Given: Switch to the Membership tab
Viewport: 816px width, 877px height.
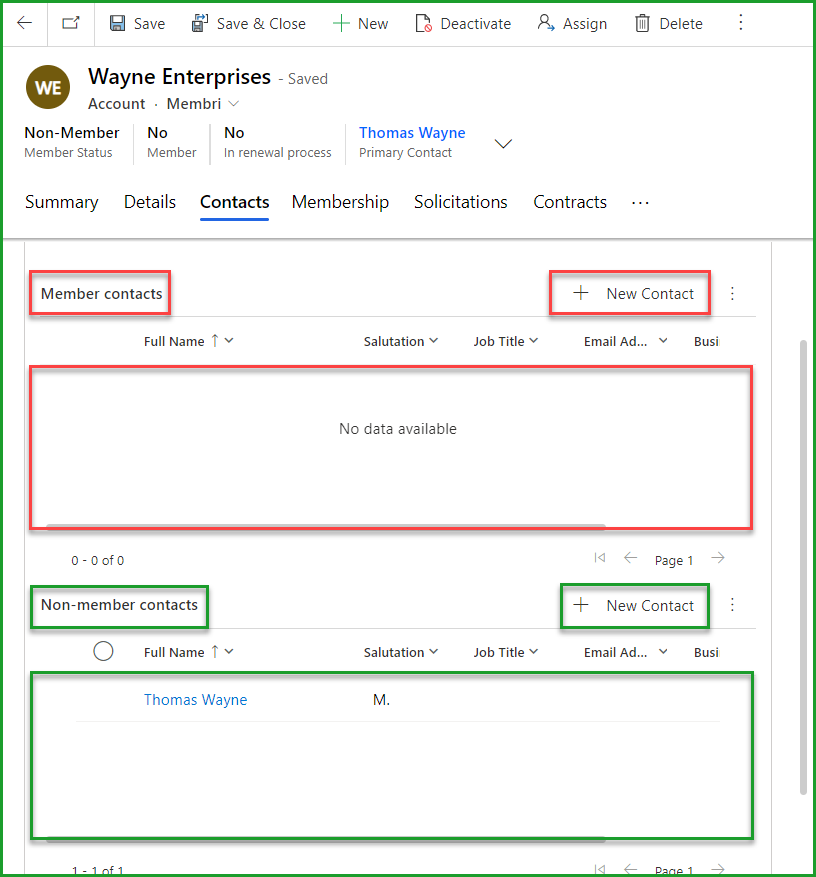Looking at the screenshot, I should pyautogui.click(x=340, y=202).
